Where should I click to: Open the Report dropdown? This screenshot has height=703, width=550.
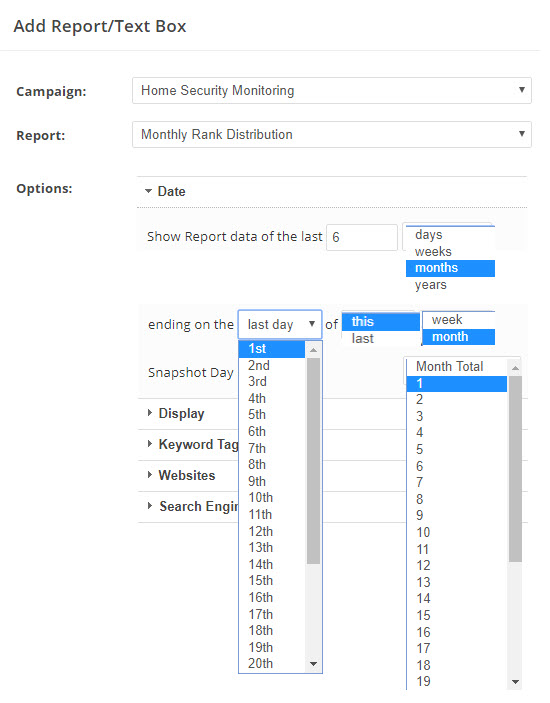pyautogui.click(x=332, y=135)
